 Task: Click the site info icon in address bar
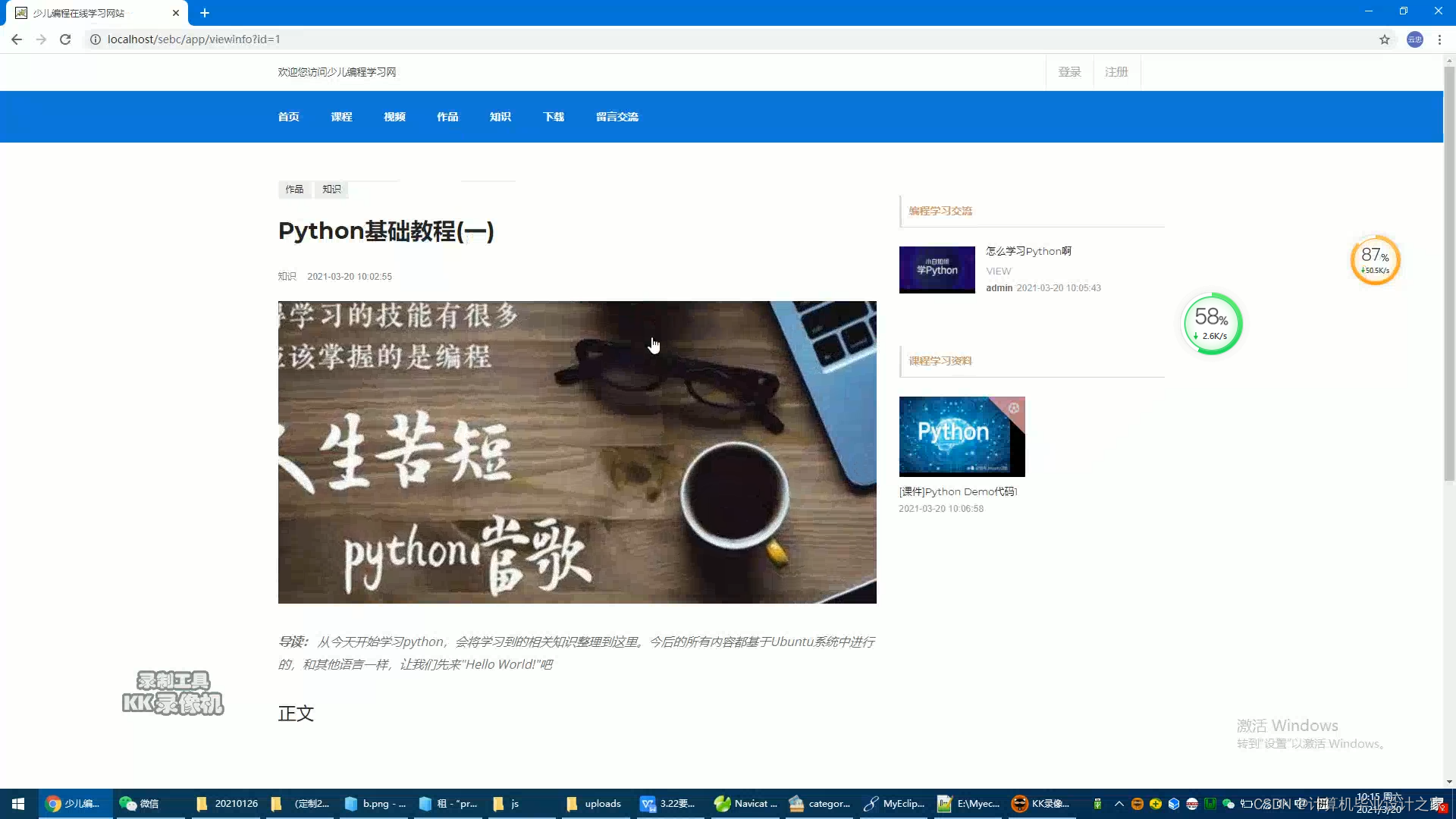[95, 39]
